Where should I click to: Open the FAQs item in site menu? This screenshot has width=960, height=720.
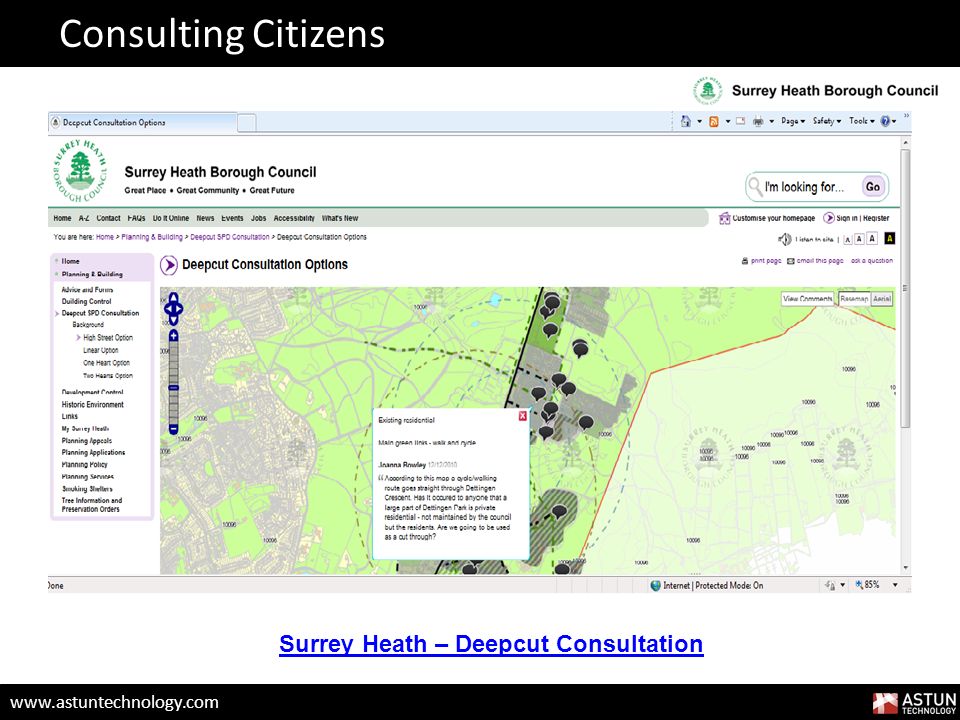pyautogui.click(x=137, y=218)
